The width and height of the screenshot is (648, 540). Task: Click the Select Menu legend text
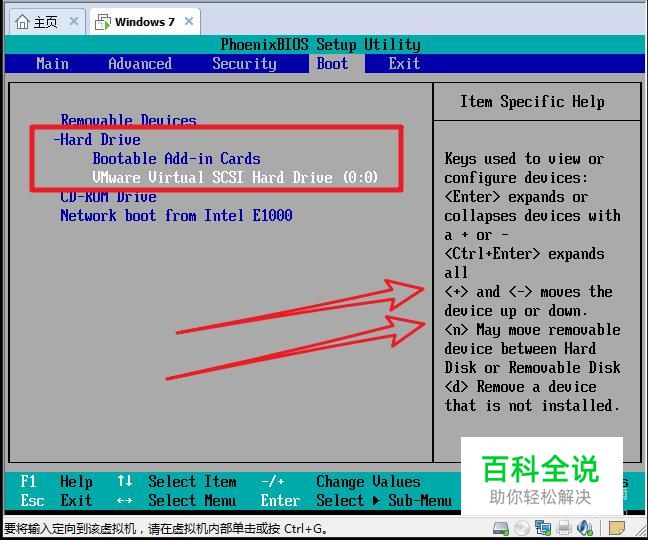coord(193,500)
